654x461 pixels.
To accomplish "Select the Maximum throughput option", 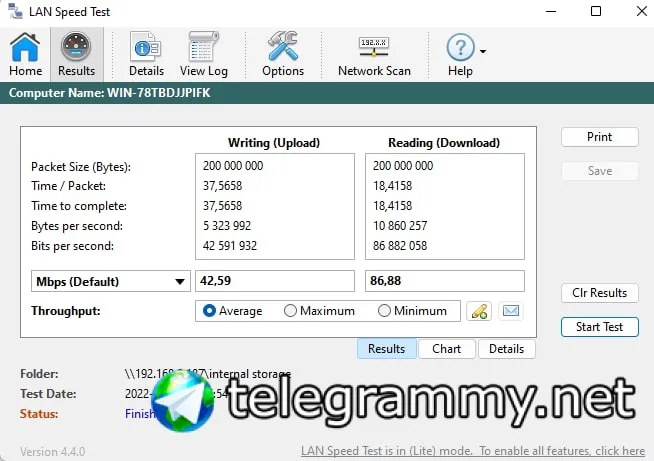I will [x=319, y=311].
